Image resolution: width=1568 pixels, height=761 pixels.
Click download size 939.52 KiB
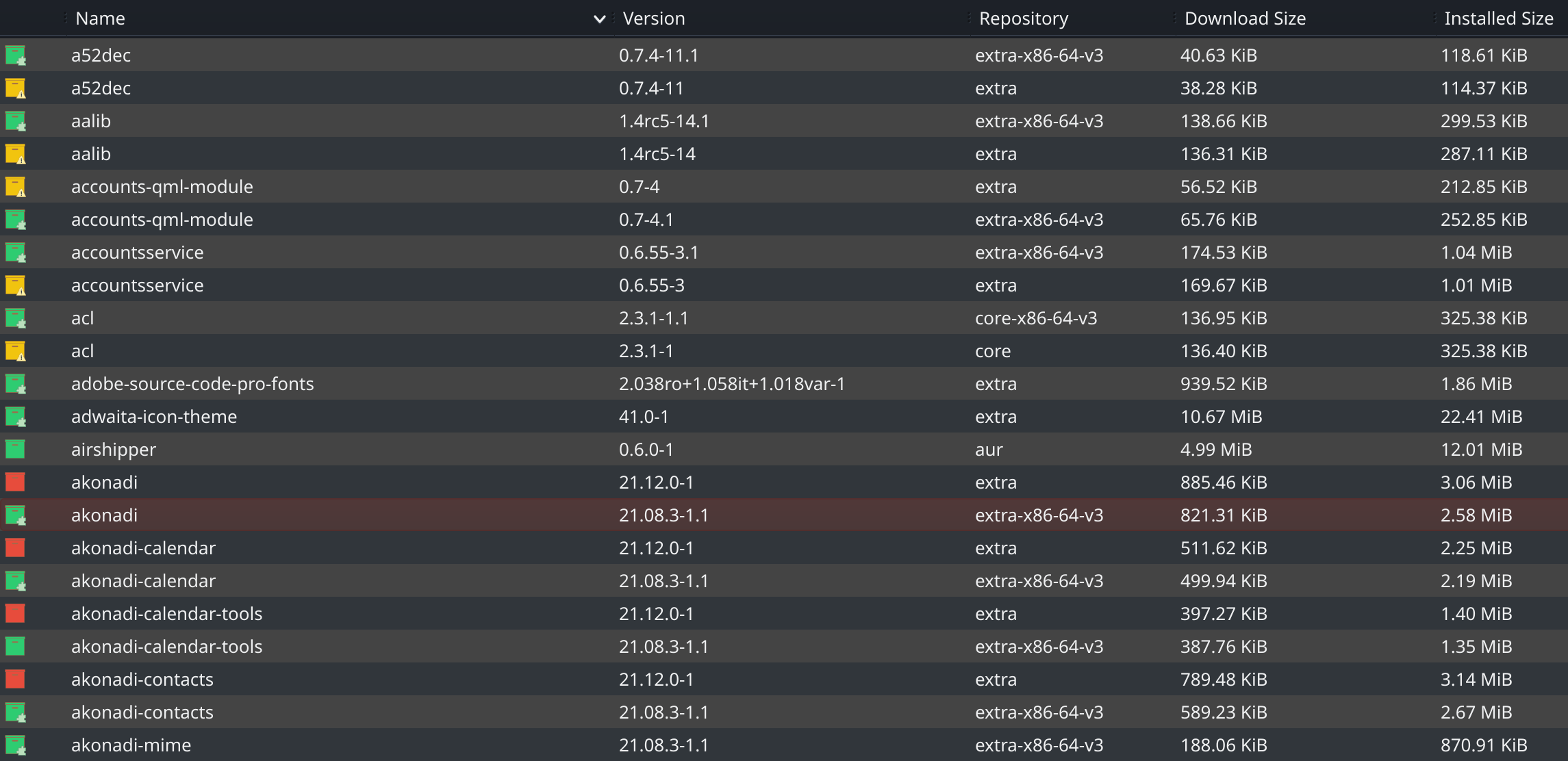[1224, 384]
